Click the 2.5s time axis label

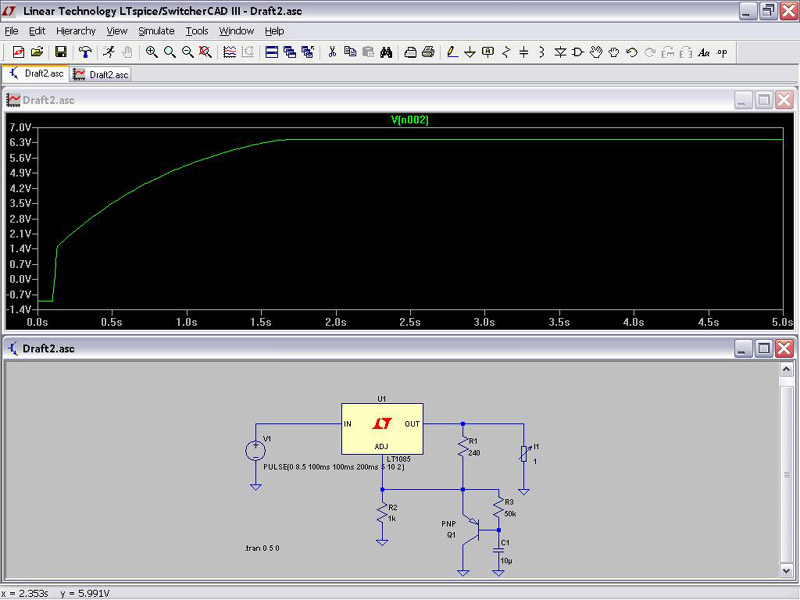point(410,322)
